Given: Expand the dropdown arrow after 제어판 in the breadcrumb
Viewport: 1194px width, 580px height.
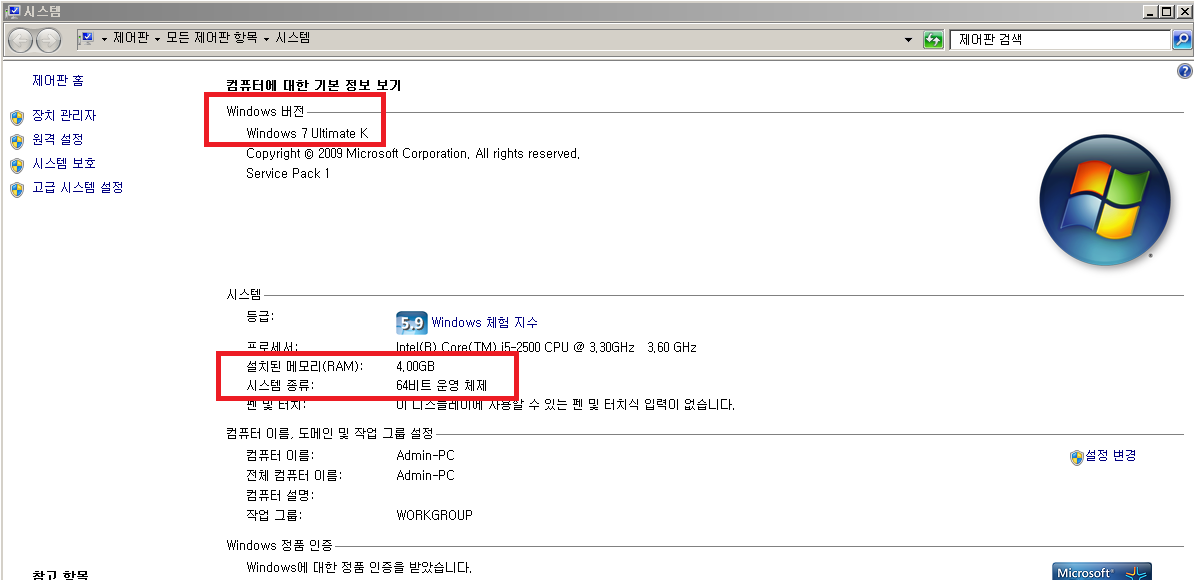Looking at the screenshot, I should [158, 39].
